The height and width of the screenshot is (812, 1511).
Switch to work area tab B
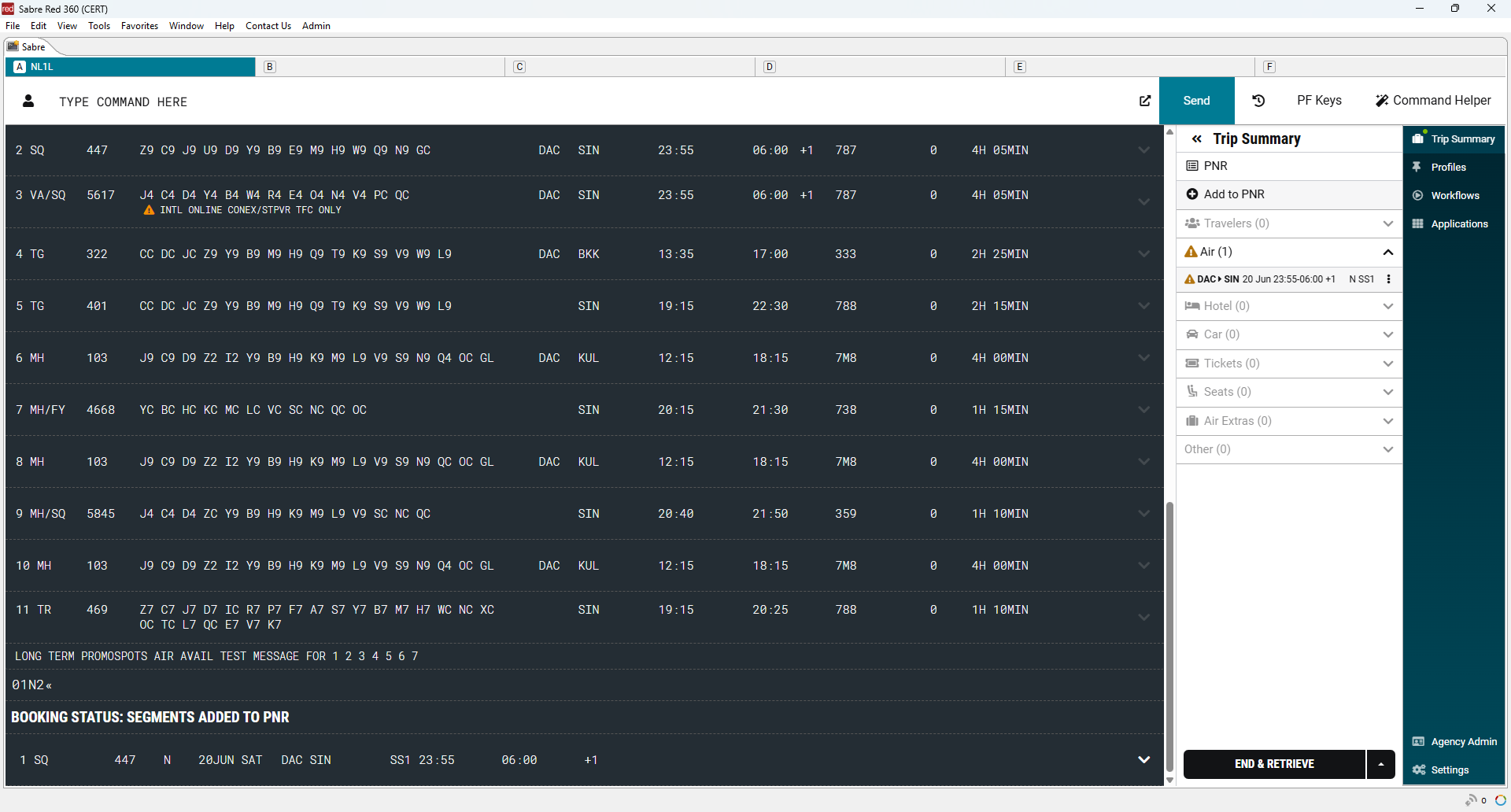pos(270,67)
